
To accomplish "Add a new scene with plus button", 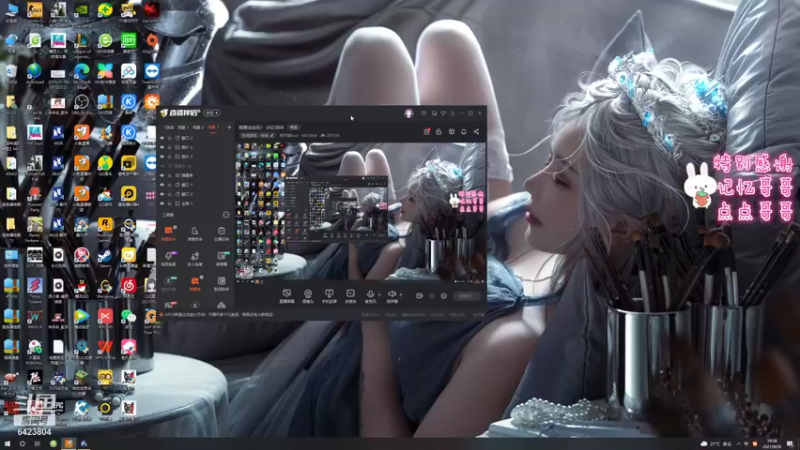I will pos(229,127).
